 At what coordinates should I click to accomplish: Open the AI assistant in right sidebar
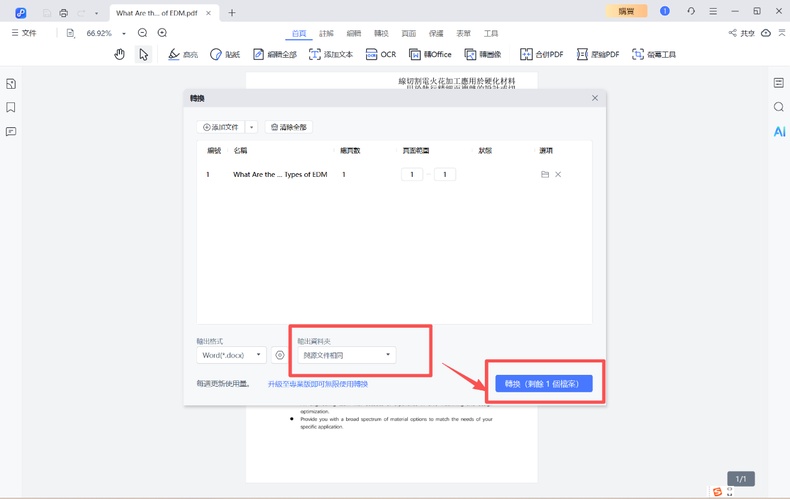pos(779,132)
